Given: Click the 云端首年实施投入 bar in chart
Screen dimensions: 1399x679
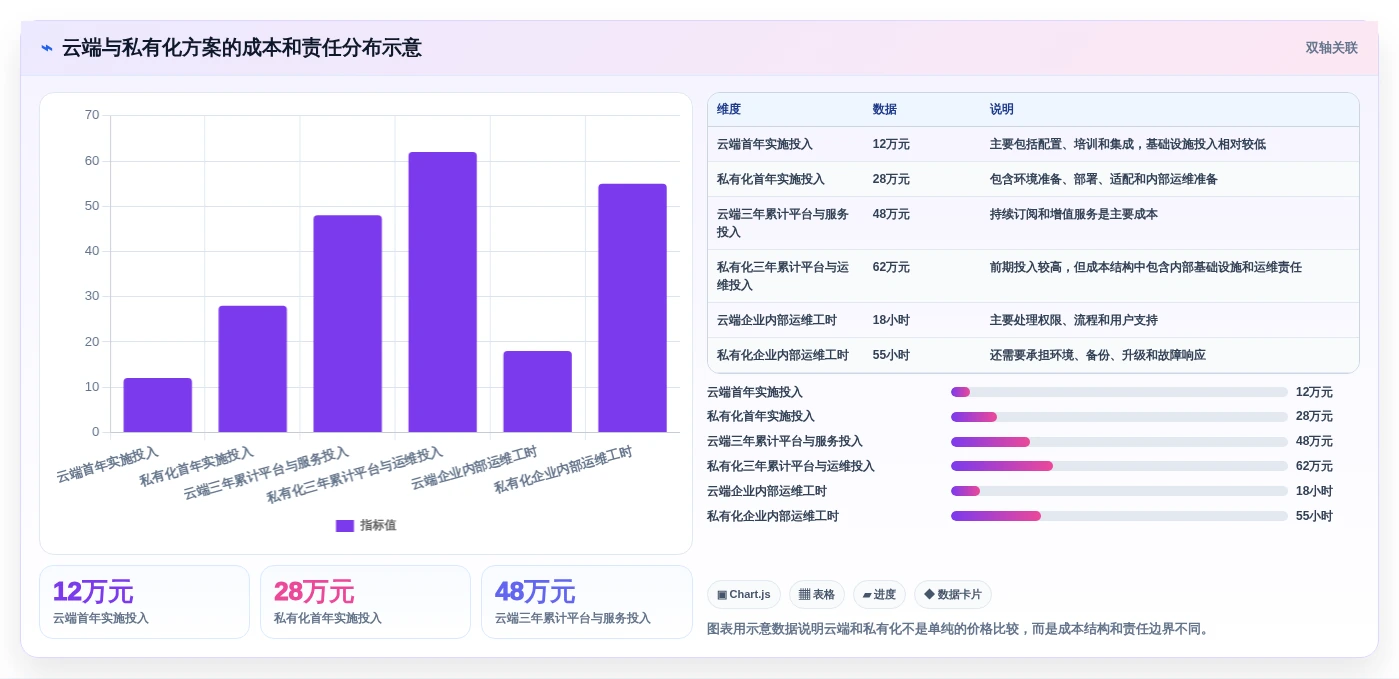Looking at the screenshot, I should click(158, 405).
